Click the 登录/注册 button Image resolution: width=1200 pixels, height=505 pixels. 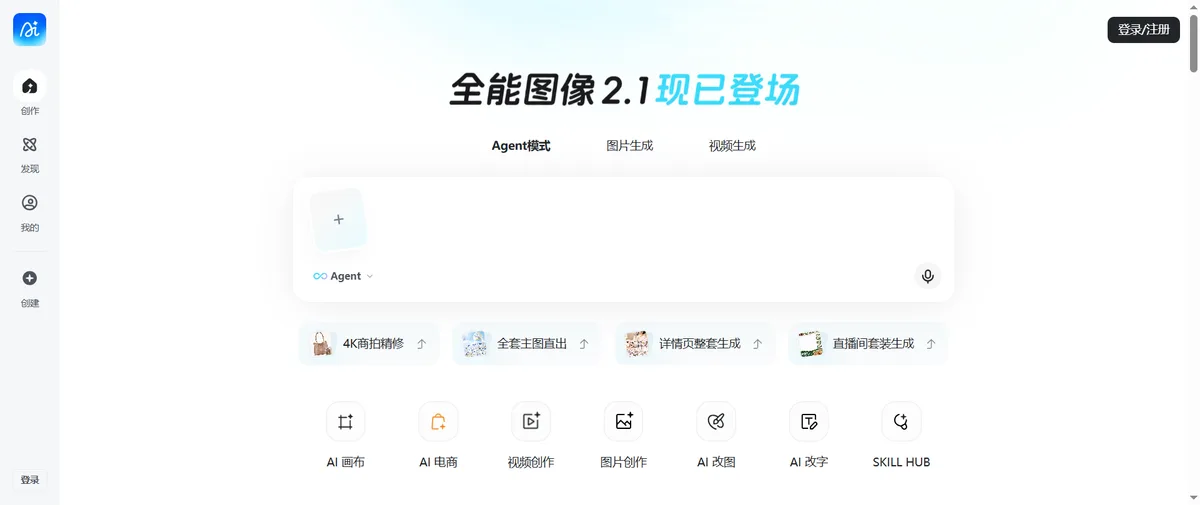(1143, 30)
